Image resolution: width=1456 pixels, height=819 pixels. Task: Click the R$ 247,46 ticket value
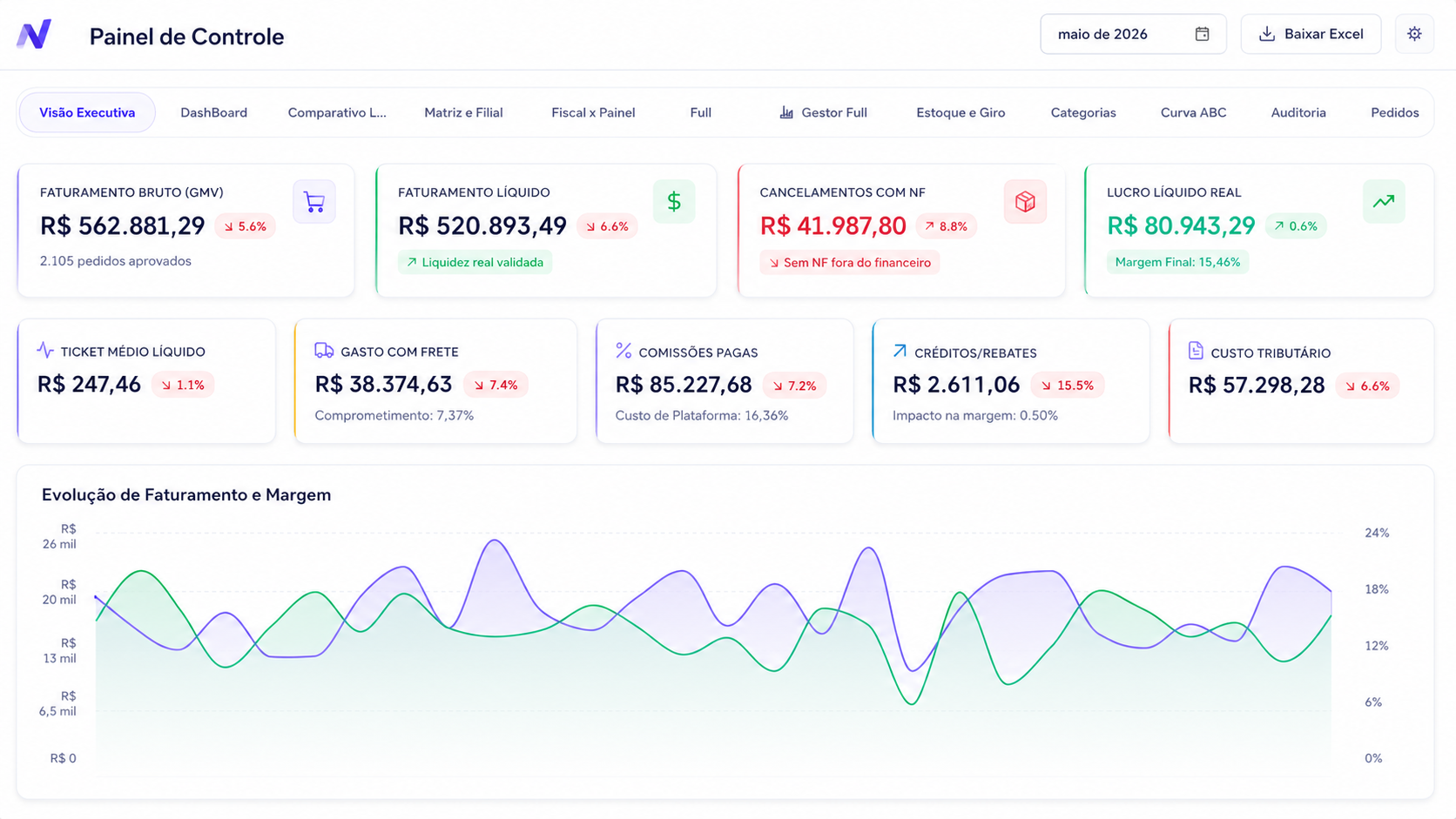click(89, 385)
